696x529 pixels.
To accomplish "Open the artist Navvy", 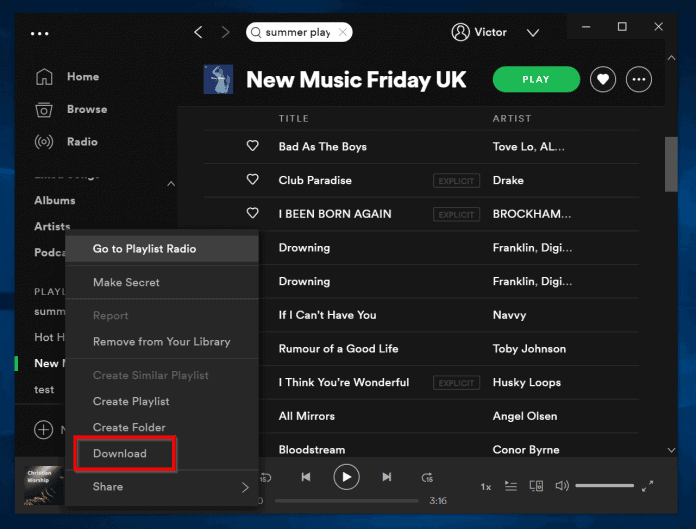I will (509, 315).
